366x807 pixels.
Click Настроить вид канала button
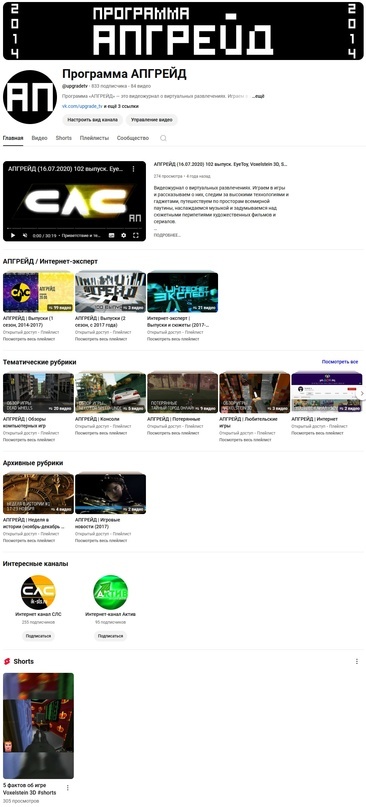pos(92,120)
